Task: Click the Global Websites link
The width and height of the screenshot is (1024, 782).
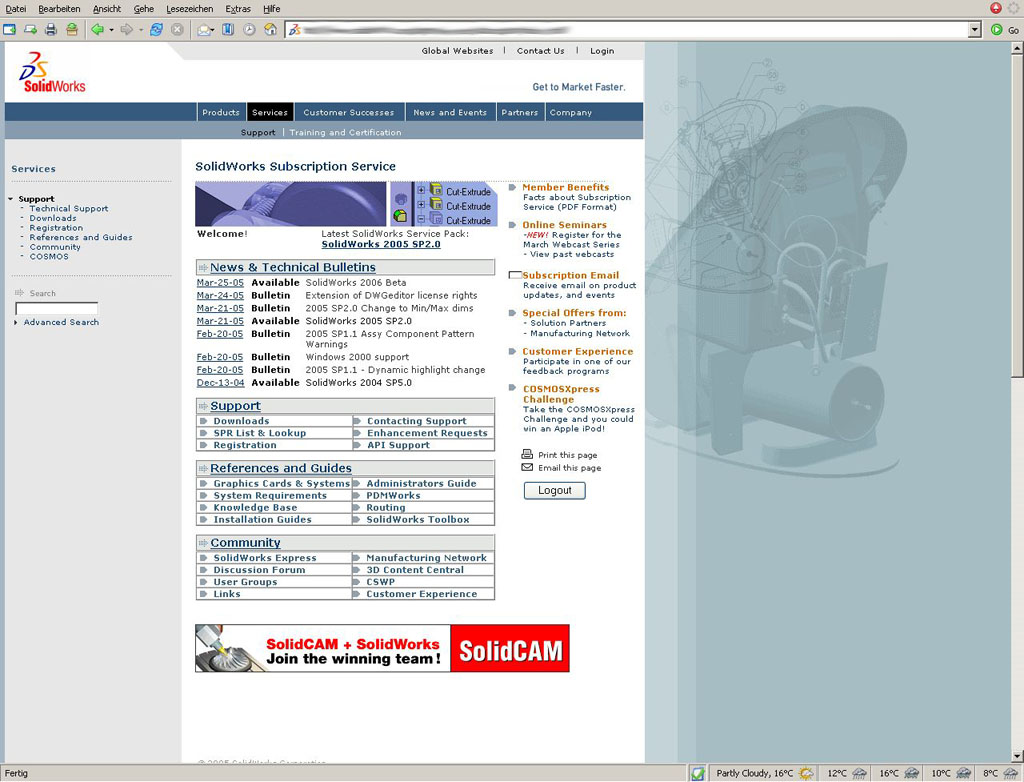Action: [x=457, y=51]
